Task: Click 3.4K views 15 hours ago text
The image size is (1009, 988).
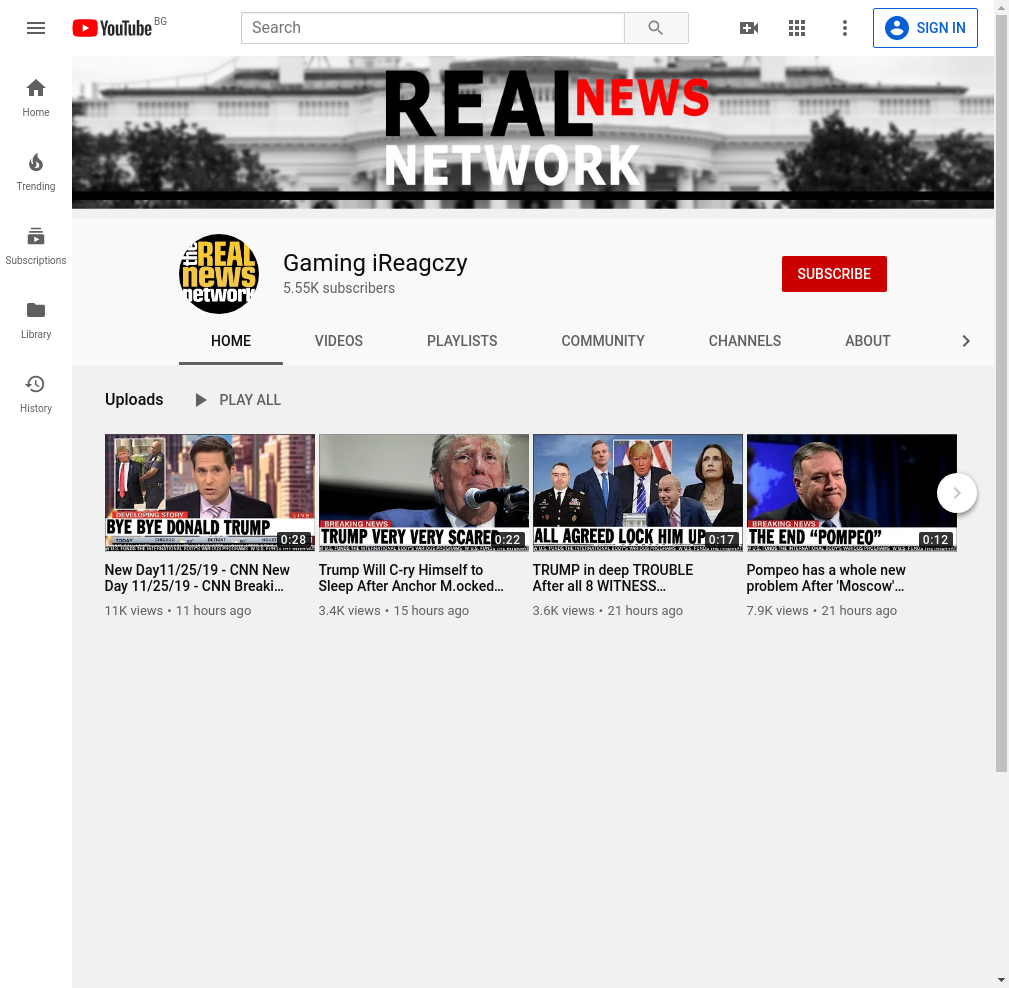Action: point(393,611)
